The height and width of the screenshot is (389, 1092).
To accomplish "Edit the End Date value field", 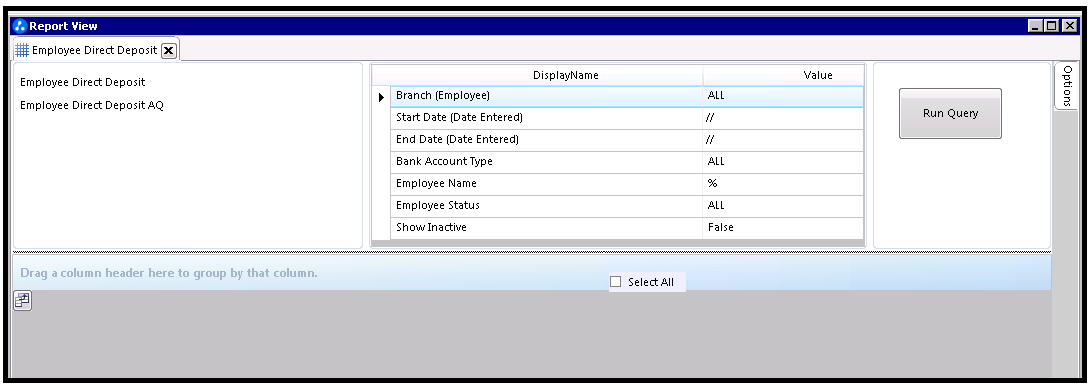I will [783, 140].
